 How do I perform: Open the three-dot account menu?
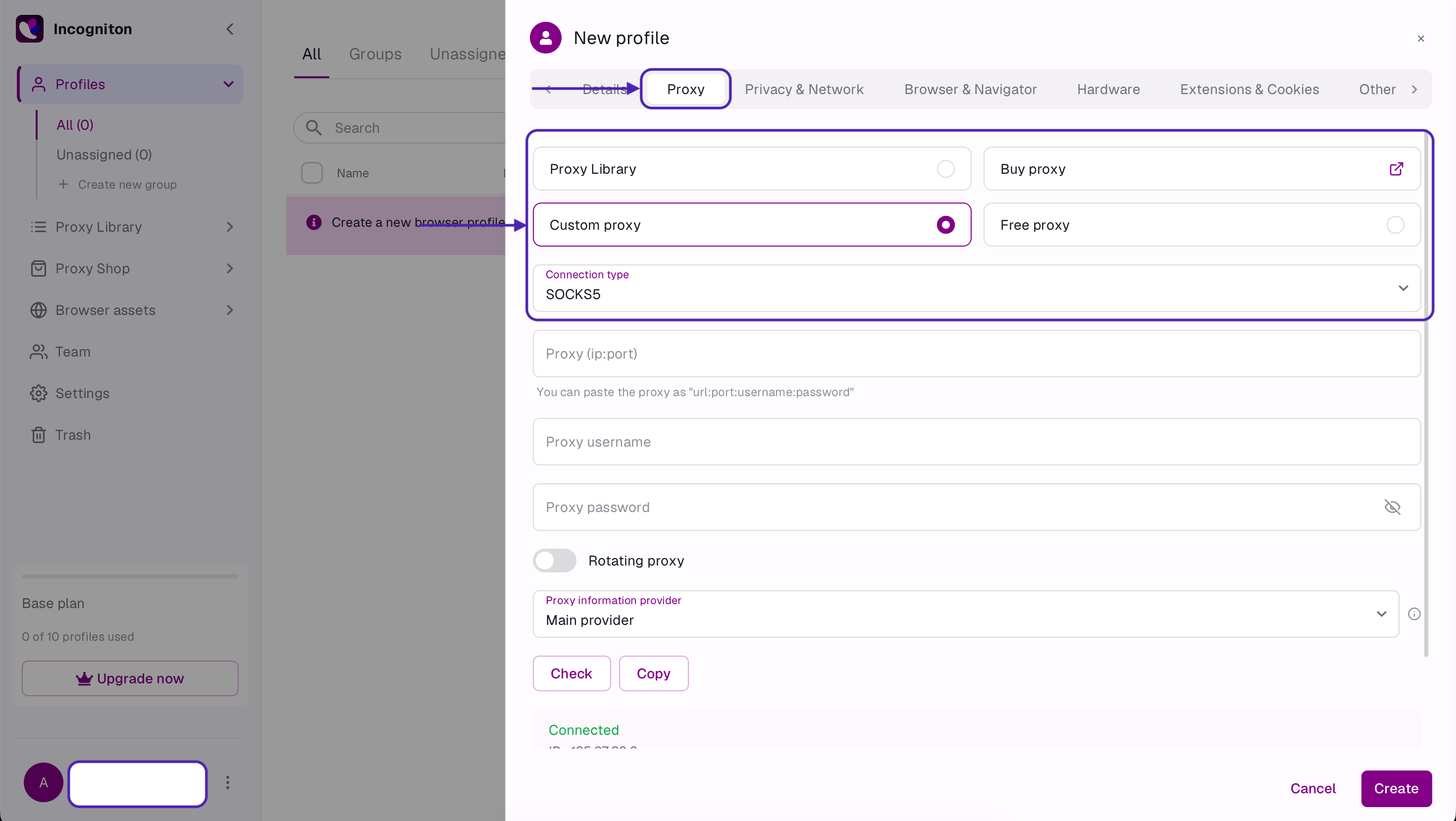click(228, 782)
